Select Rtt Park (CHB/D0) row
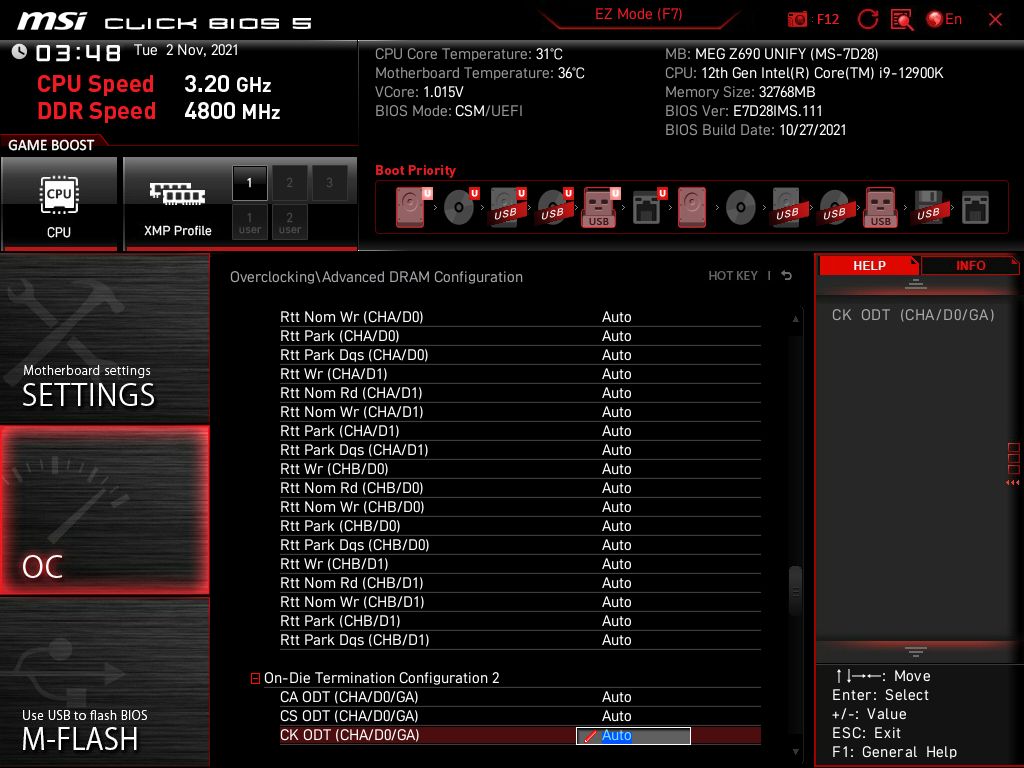Viewport: 1024px width, 768px height. 520,526
